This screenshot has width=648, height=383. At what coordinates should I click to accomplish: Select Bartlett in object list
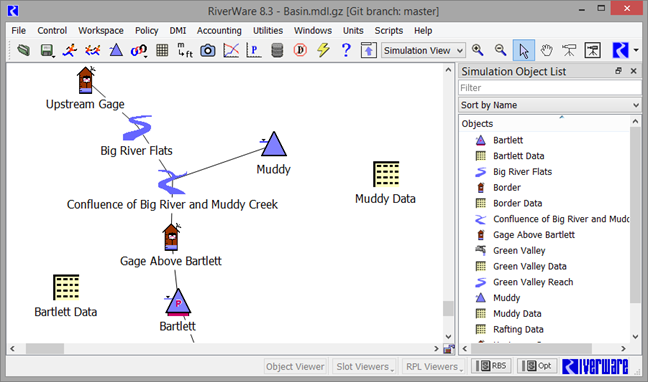click(x=508, y=140)
